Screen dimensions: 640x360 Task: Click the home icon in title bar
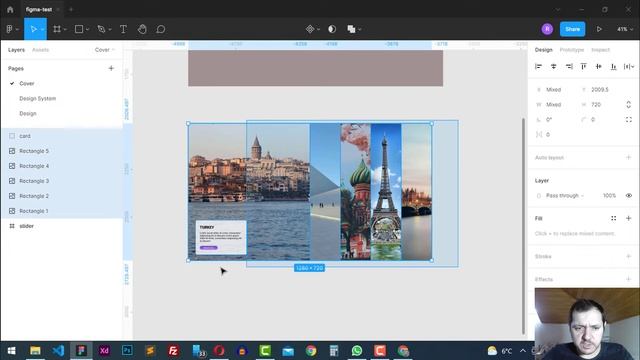tap(10, 9)
